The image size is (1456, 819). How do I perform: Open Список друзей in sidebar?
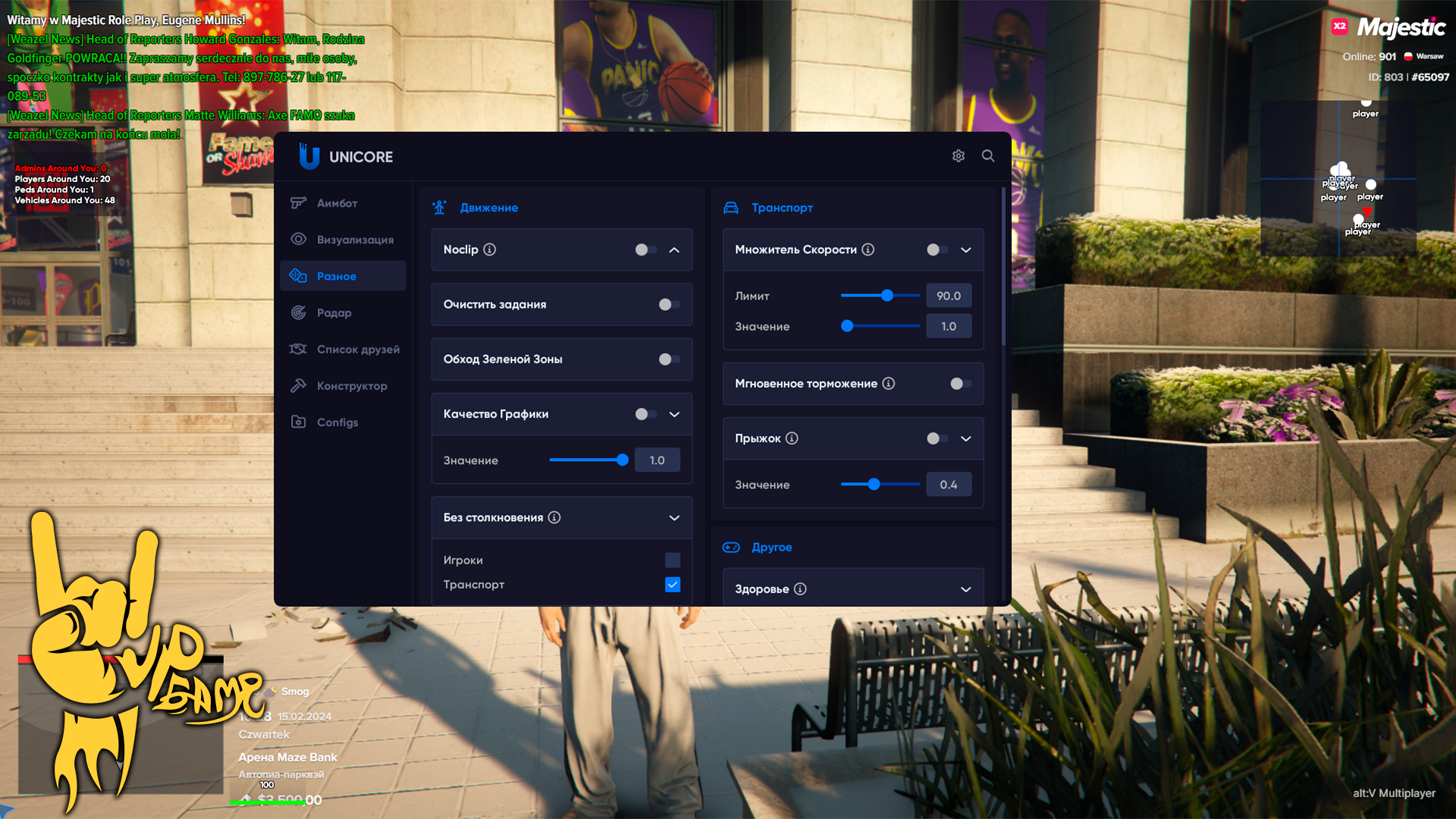pyautogui.click(x=357, y=350)
